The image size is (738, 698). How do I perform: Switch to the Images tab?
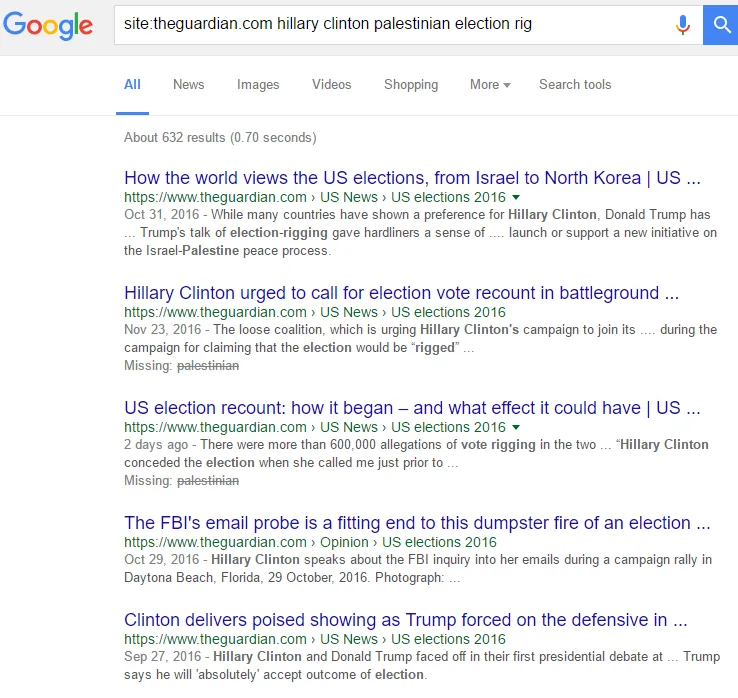(x=258, y=85)
